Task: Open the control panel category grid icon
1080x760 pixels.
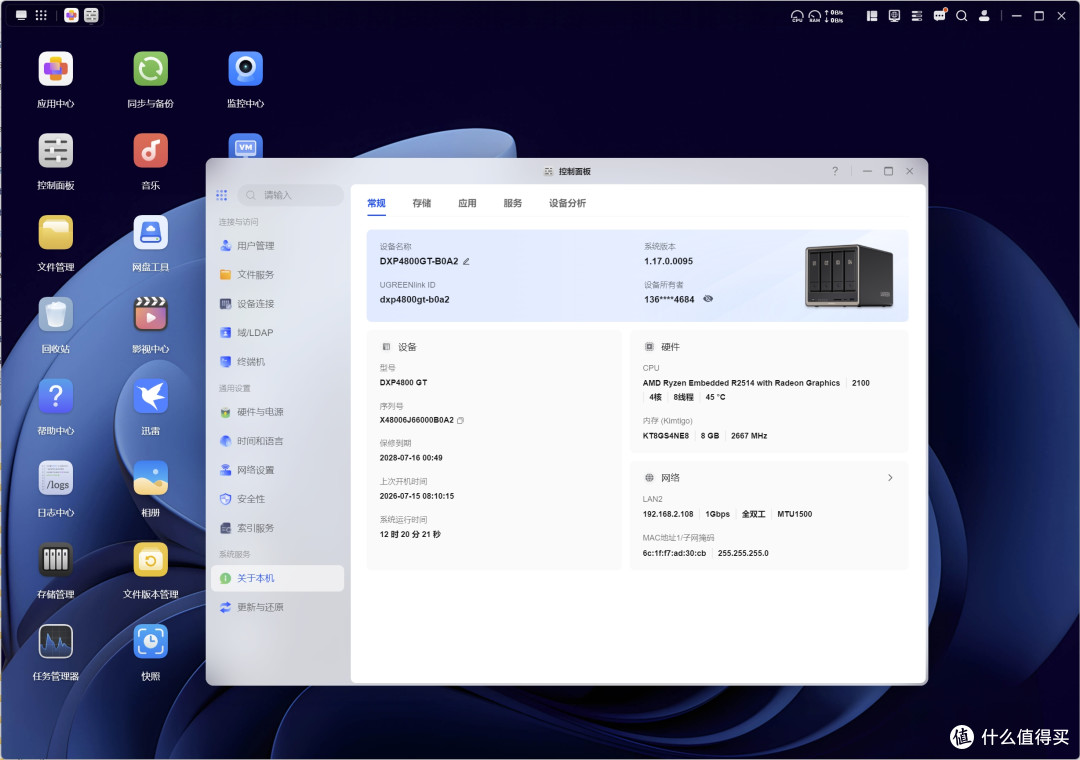Action: (x=221, y=195)
